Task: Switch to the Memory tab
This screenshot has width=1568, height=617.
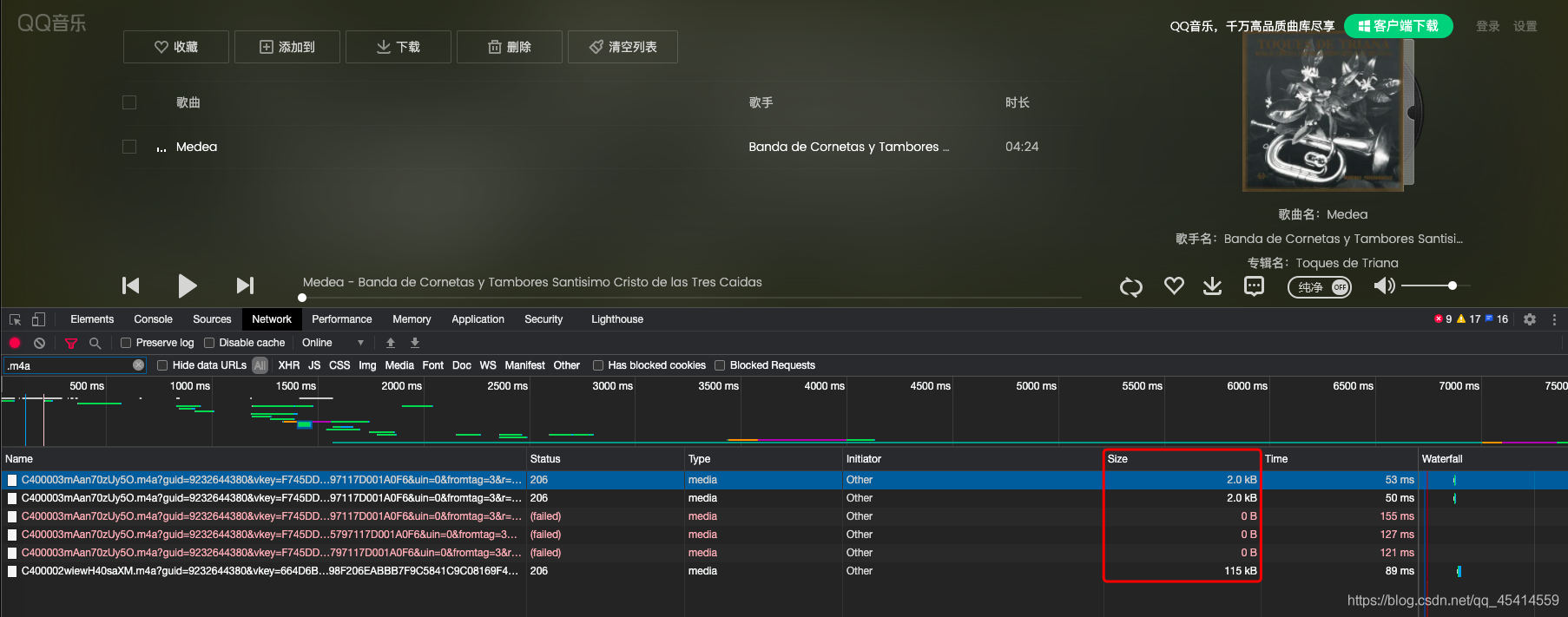Action: tap(412, 319)
